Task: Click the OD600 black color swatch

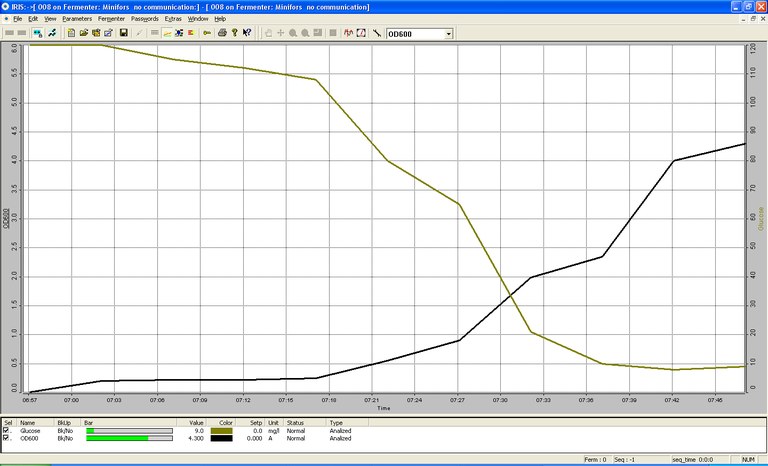Action: coord(221,438)
